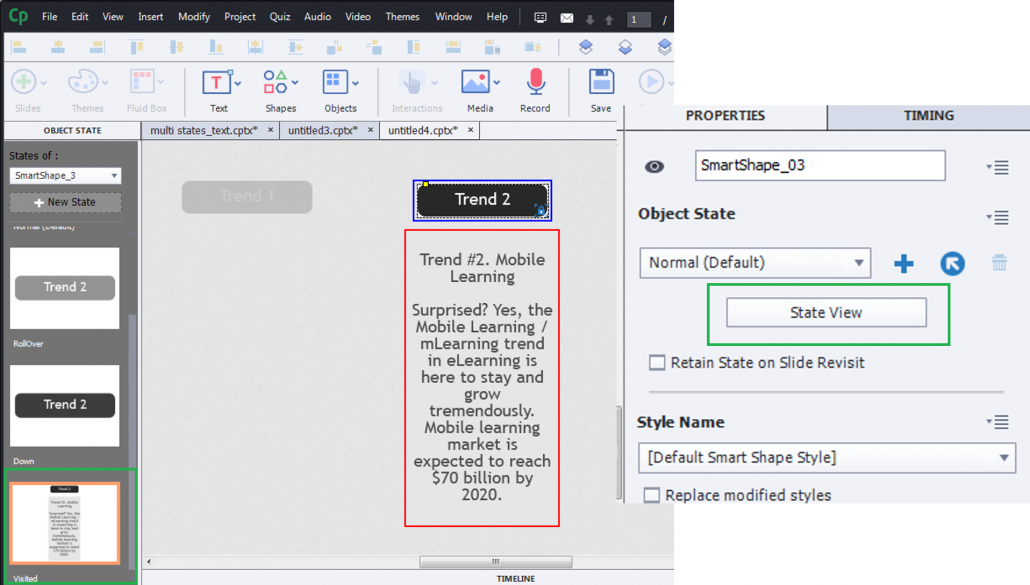Viewport: 1030px width, 585px height.
Task: Toggle visibility eye for SmartShape_03
Action: pos(654,165)
